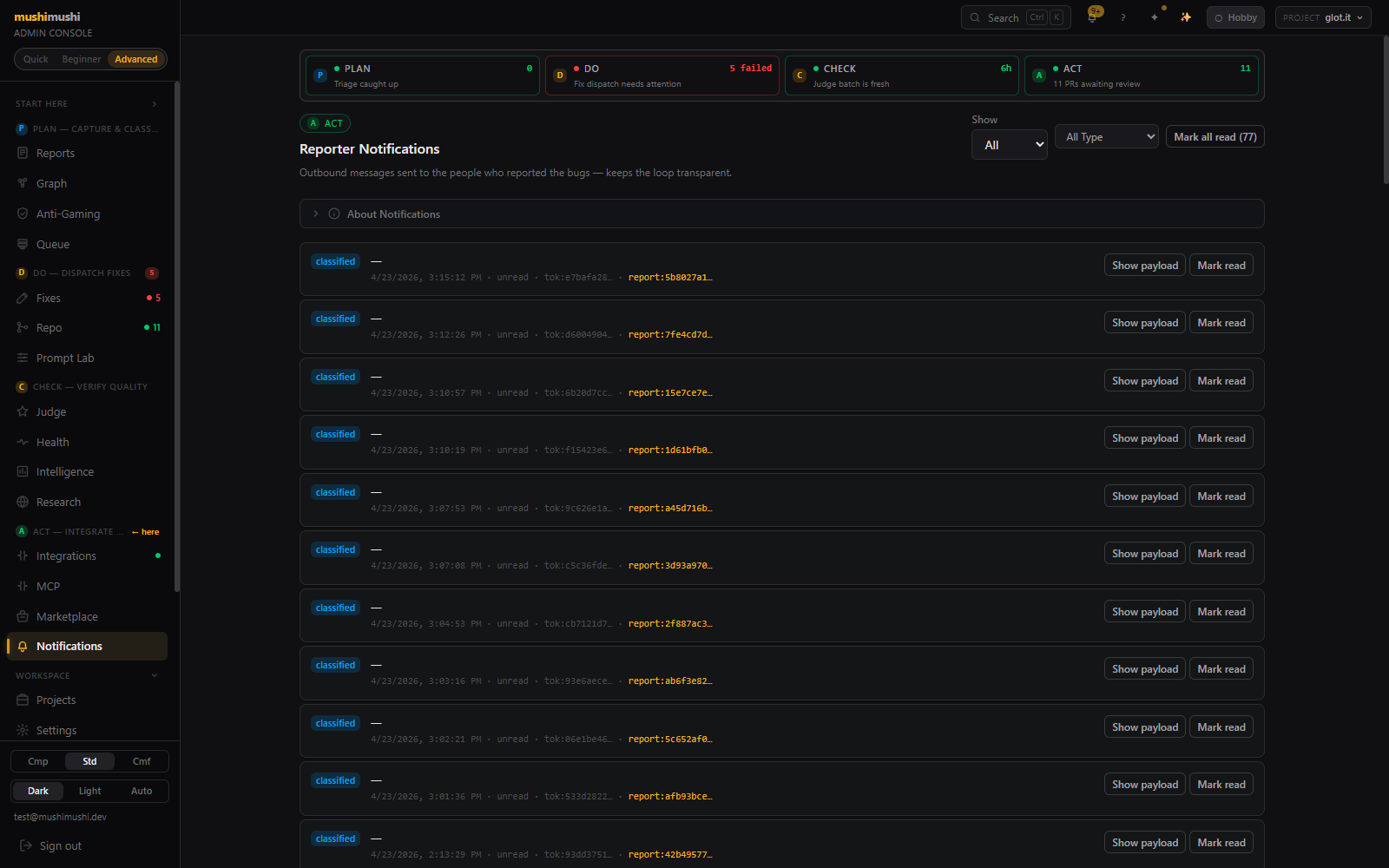This screenshot has height=868, width=1389.
Task: Expand the About Notifications section
Action: [x=781, y=214]
